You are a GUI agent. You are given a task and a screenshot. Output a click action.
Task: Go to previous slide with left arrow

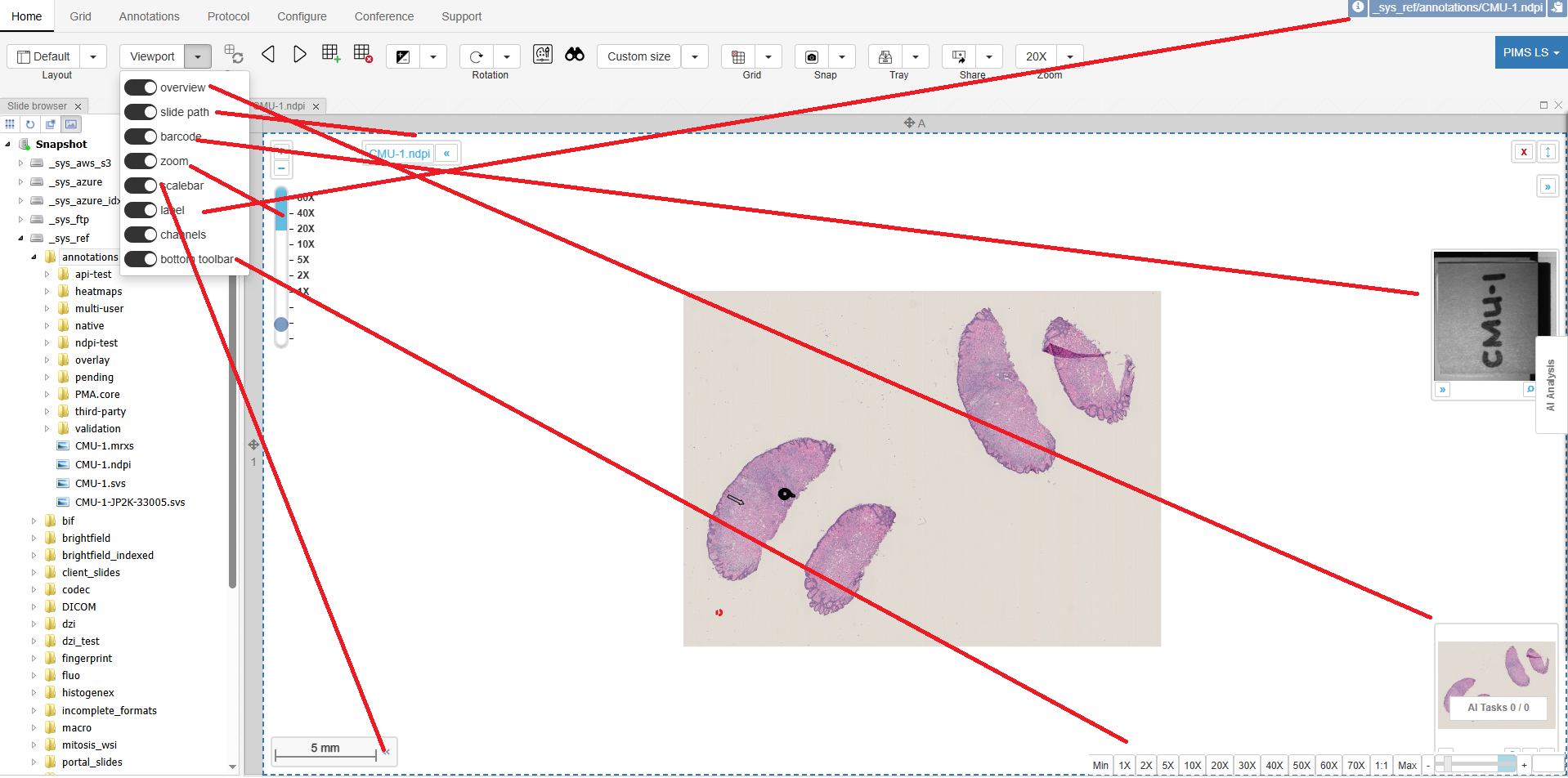(x=268, y=54)
